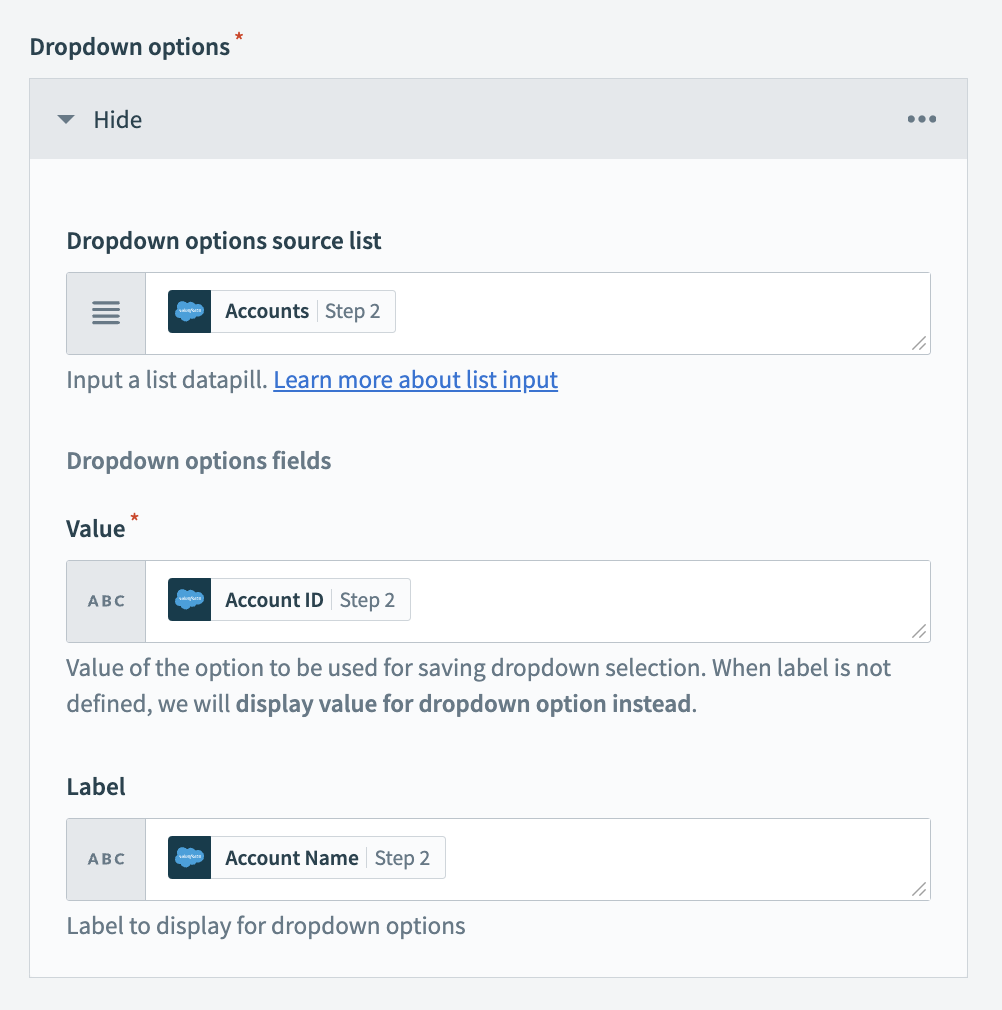Click the Accounts Step 2 datapill
Screen dimensions: 1002x1010
[x=280, y=311]
